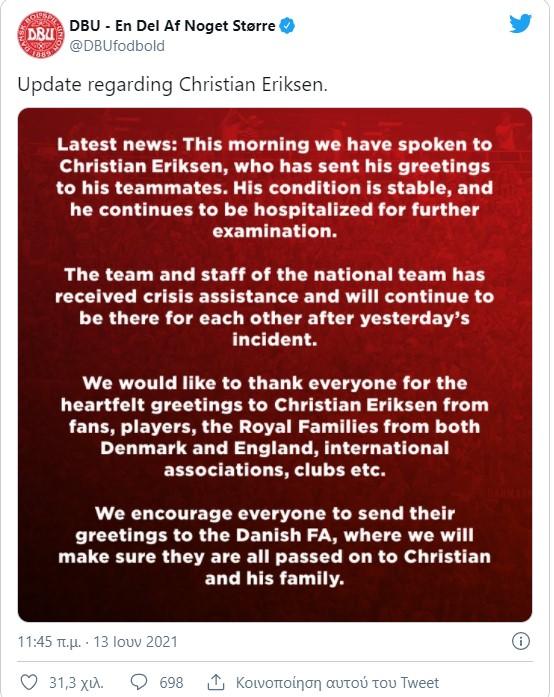Click the blue verified badge

point(287,26)
